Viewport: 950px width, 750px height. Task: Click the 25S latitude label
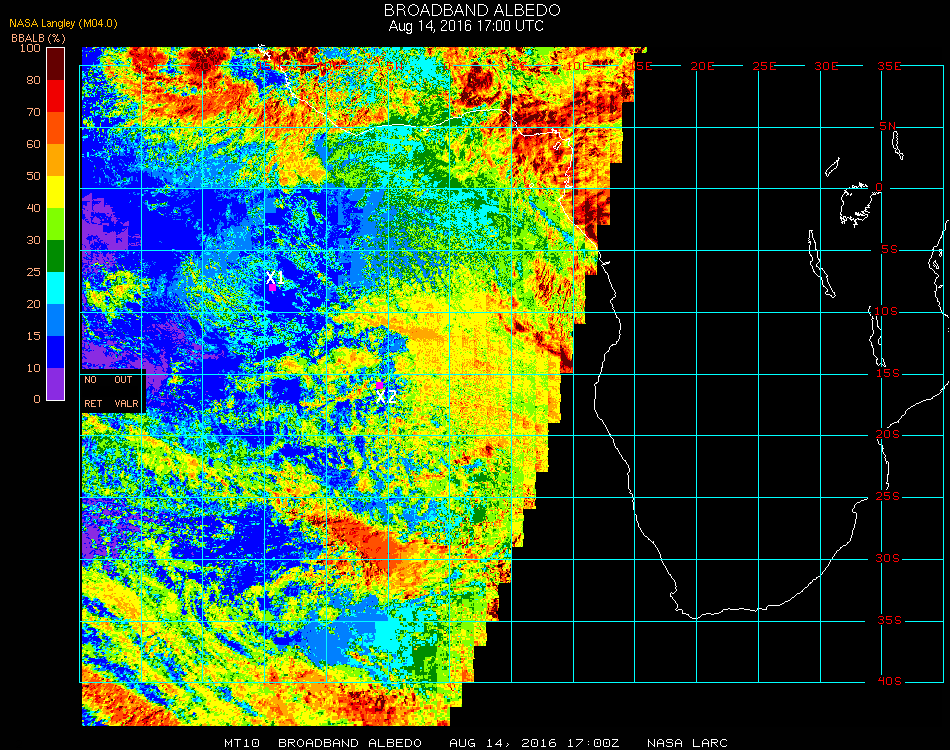point(888,497)
